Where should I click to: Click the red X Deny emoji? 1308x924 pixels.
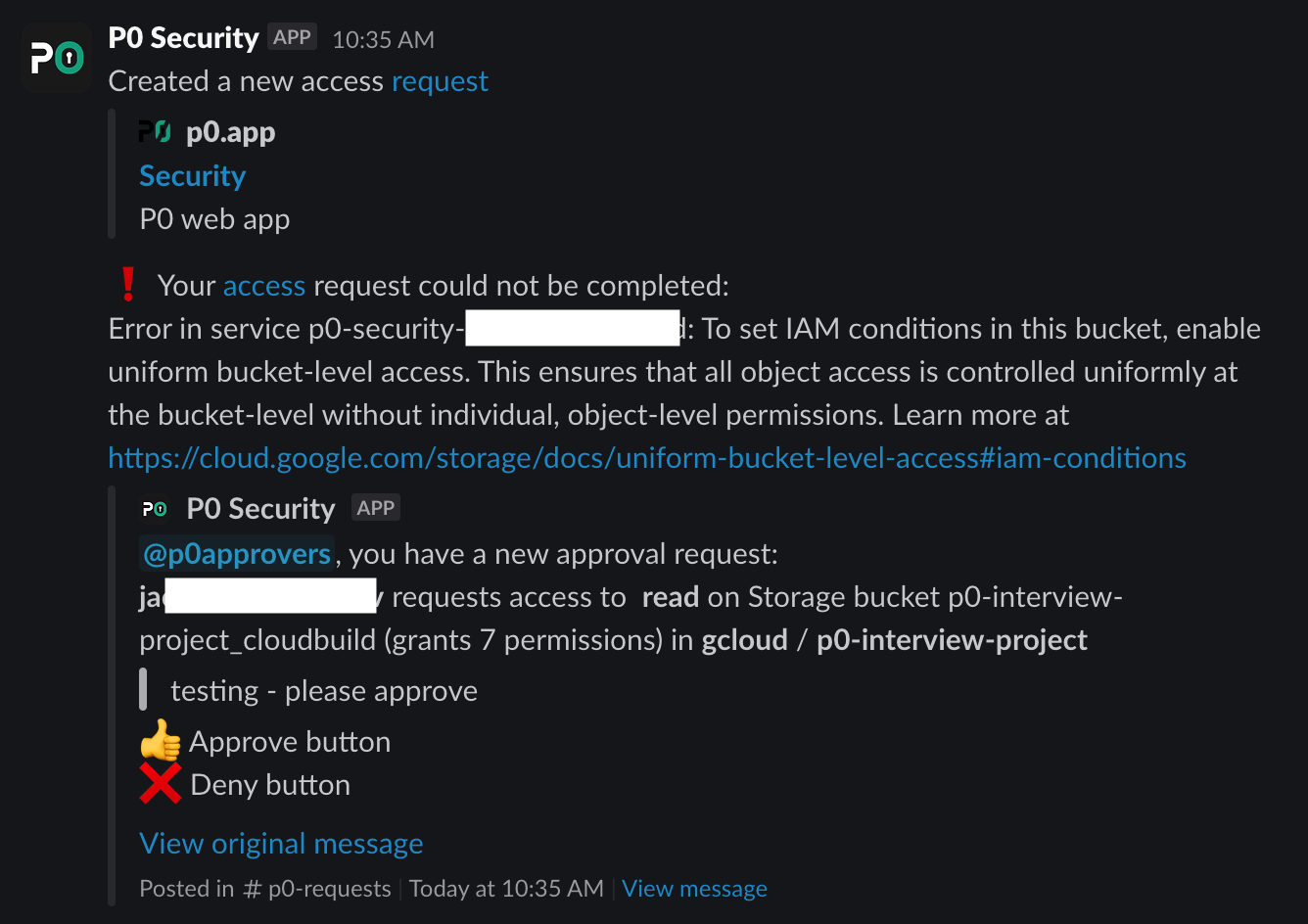click(x=161, y=784)
